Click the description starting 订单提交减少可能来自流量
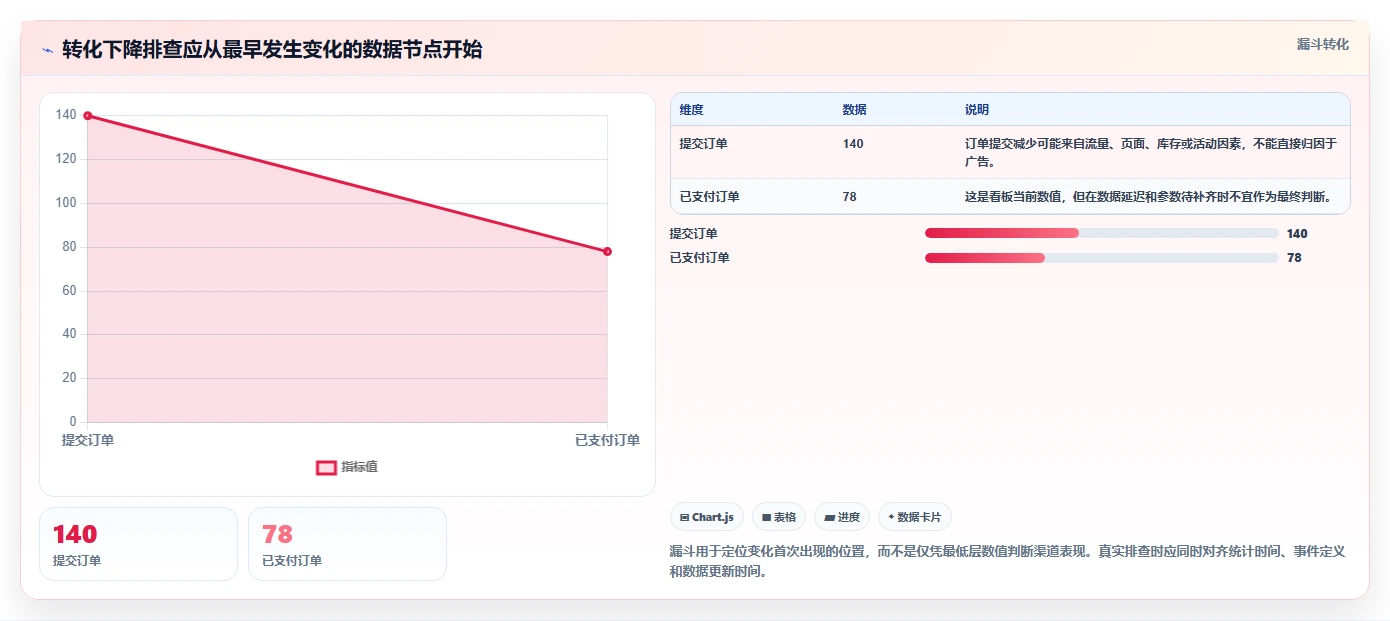 coord(1151,152)
